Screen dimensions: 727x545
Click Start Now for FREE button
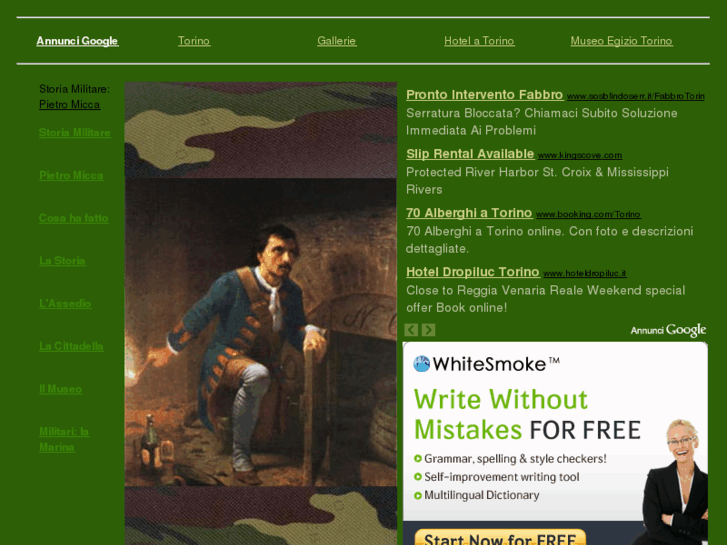[x=500, y=538]
